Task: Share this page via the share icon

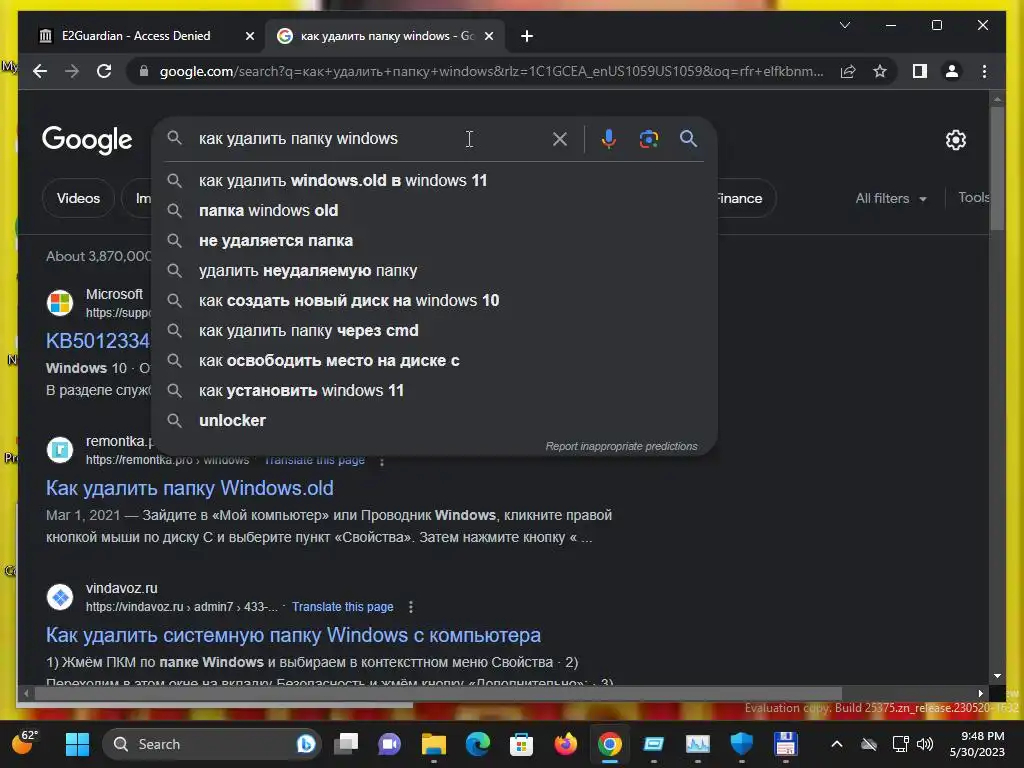Action: [x=848, y=71]
